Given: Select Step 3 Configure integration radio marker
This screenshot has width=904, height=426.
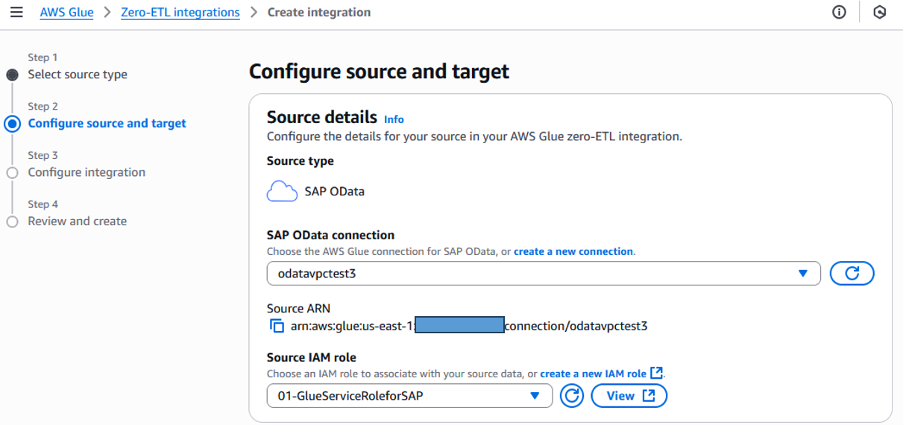Looking at the screenshot, I should 12,173.
